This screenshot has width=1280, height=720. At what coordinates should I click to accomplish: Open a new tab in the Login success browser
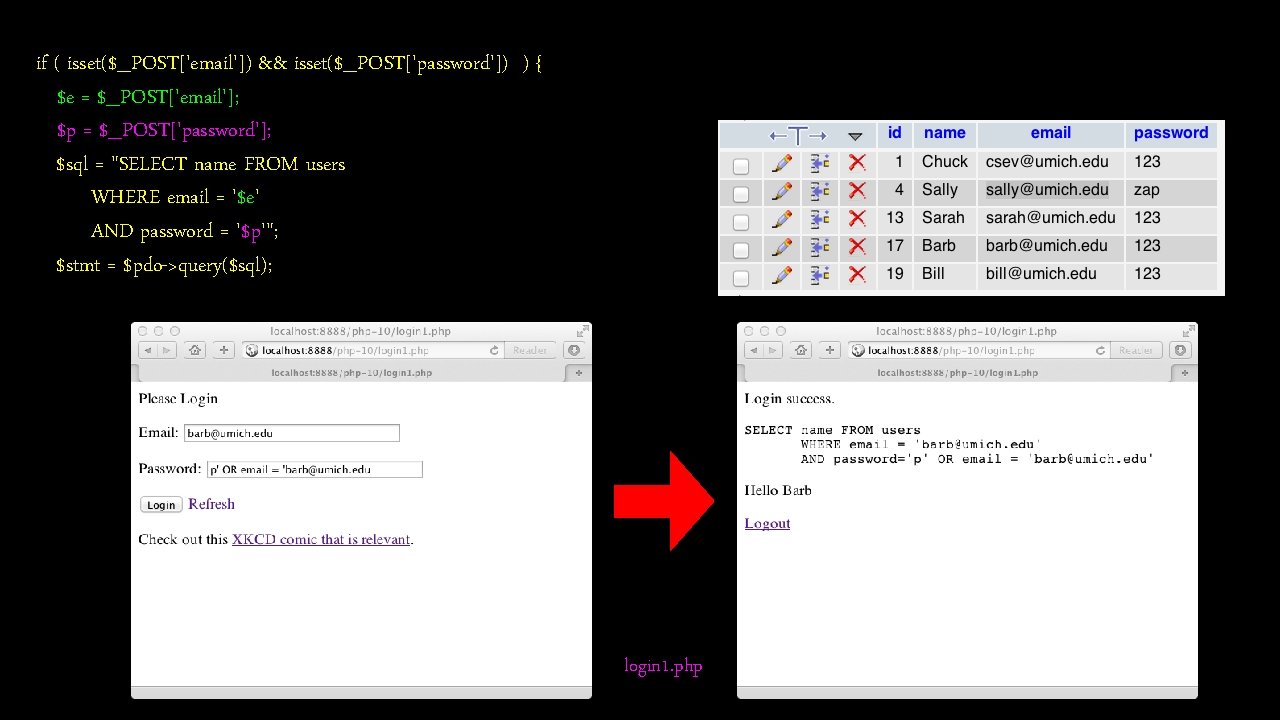coord(1184,373)
